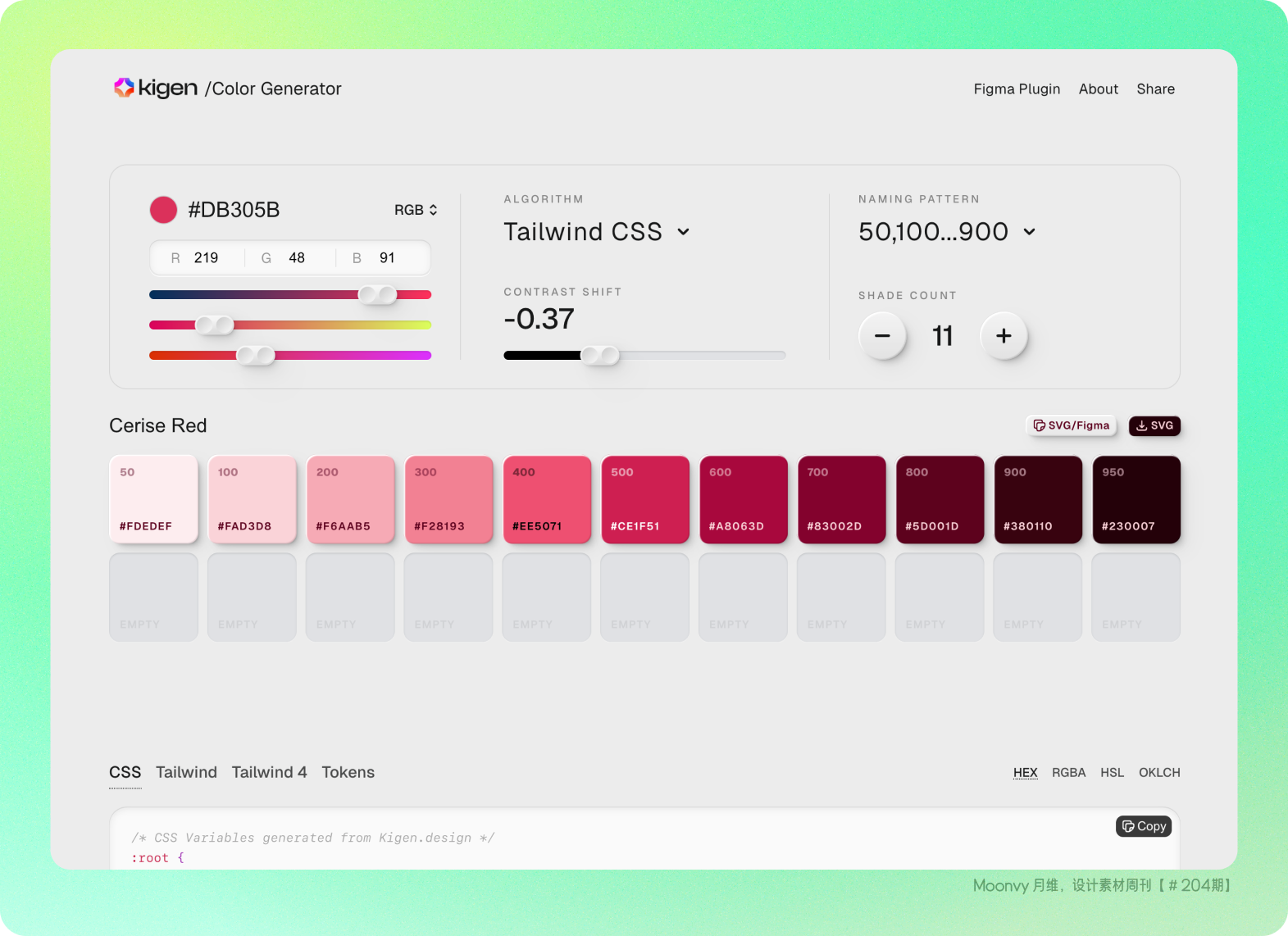Click the base color circle preview
This screenshot has height=936, width=1288.
coord(163,210)
